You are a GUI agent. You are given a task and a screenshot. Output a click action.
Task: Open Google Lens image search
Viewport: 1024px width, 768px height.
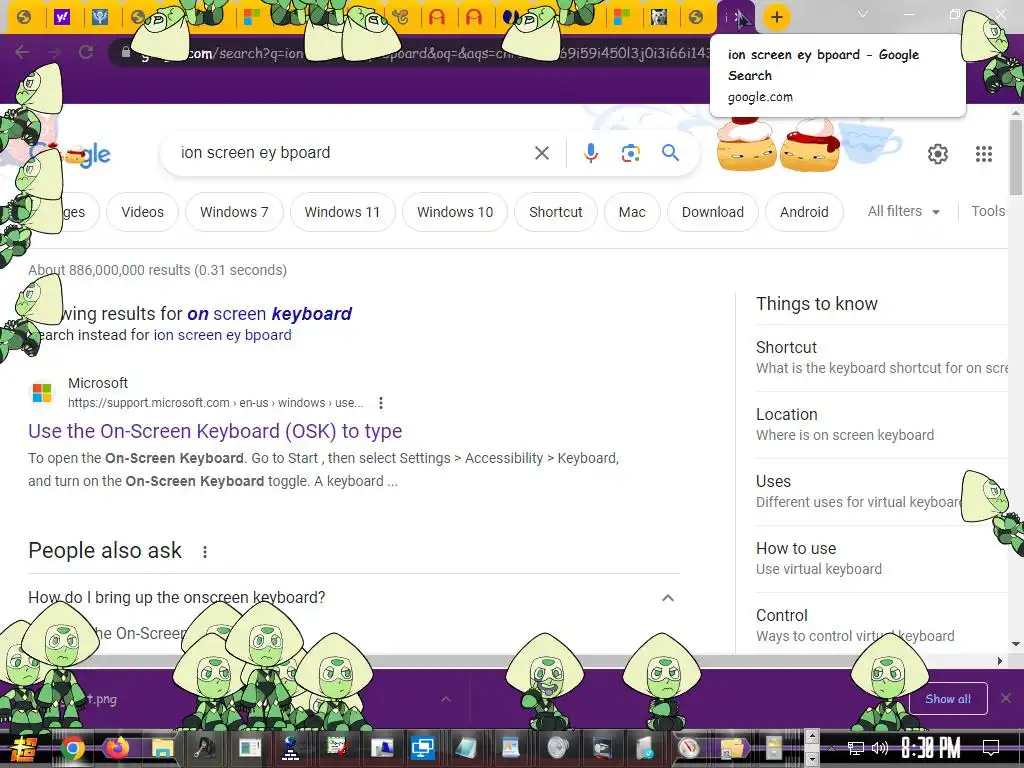pyautogui.click(x=630, y=153)
